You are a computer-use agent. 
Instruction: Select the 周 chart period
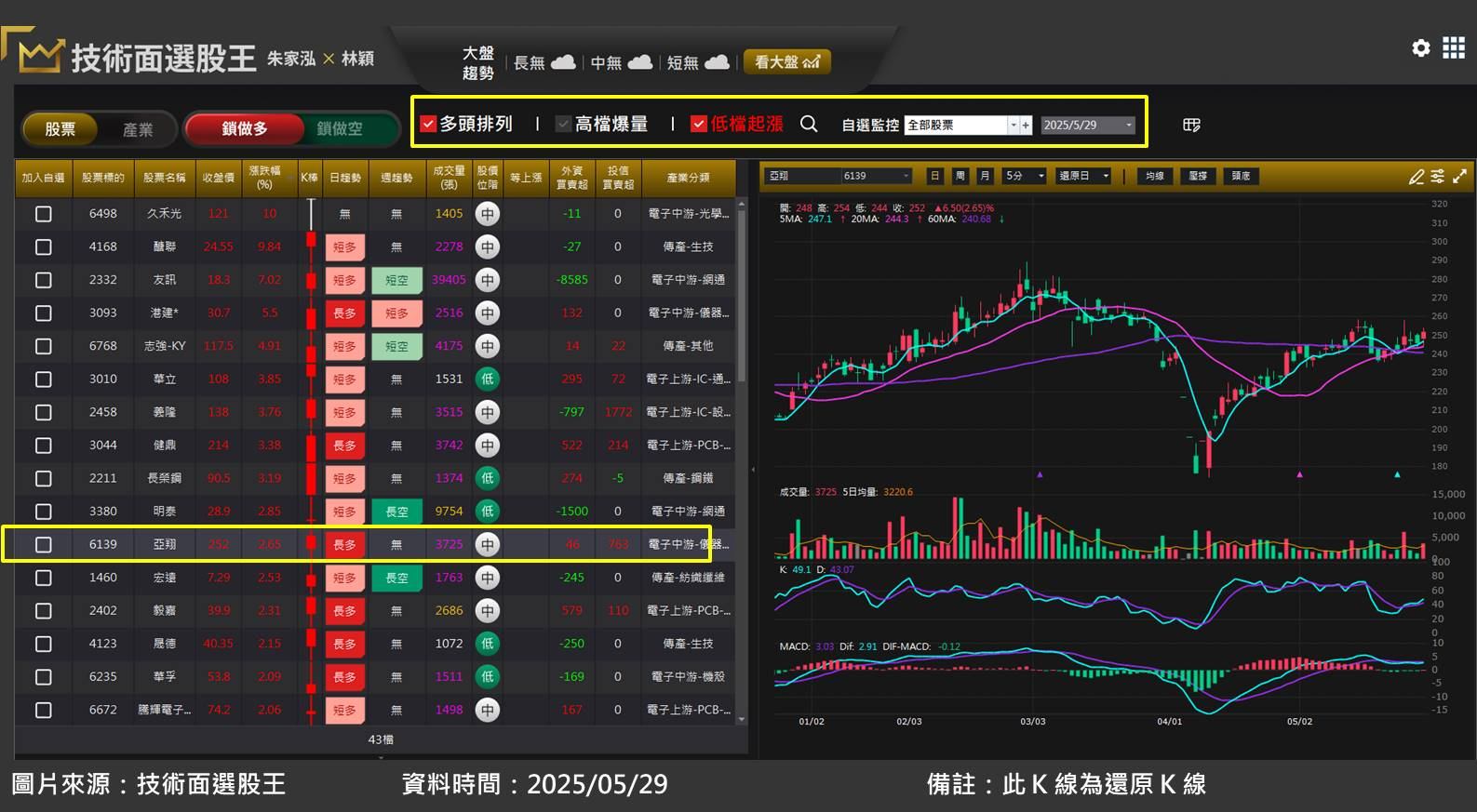coord(960,176)
